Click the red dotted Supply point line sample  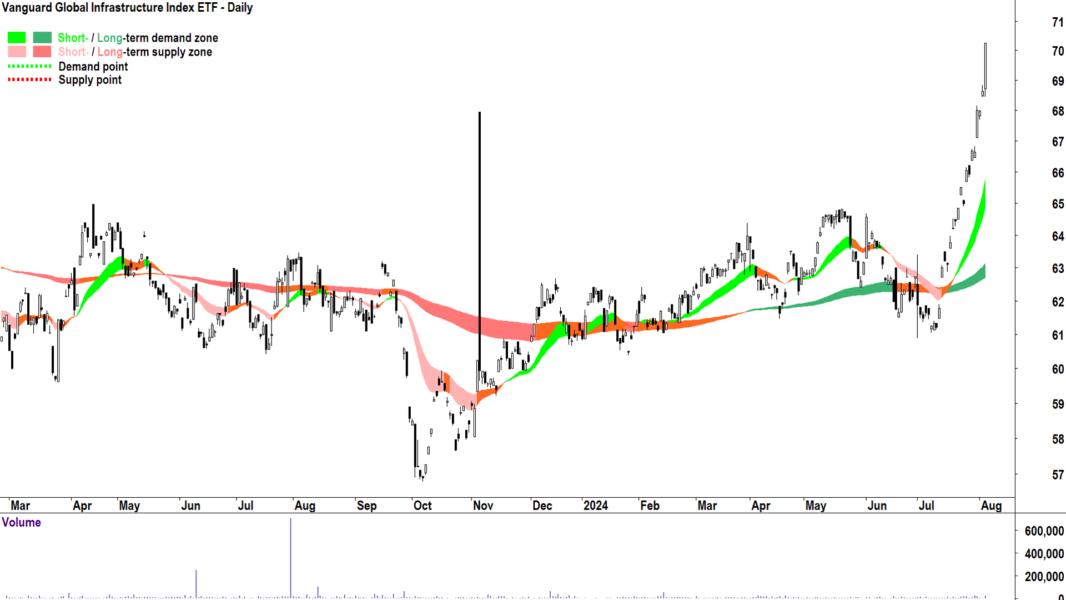[x=29, y=80]
